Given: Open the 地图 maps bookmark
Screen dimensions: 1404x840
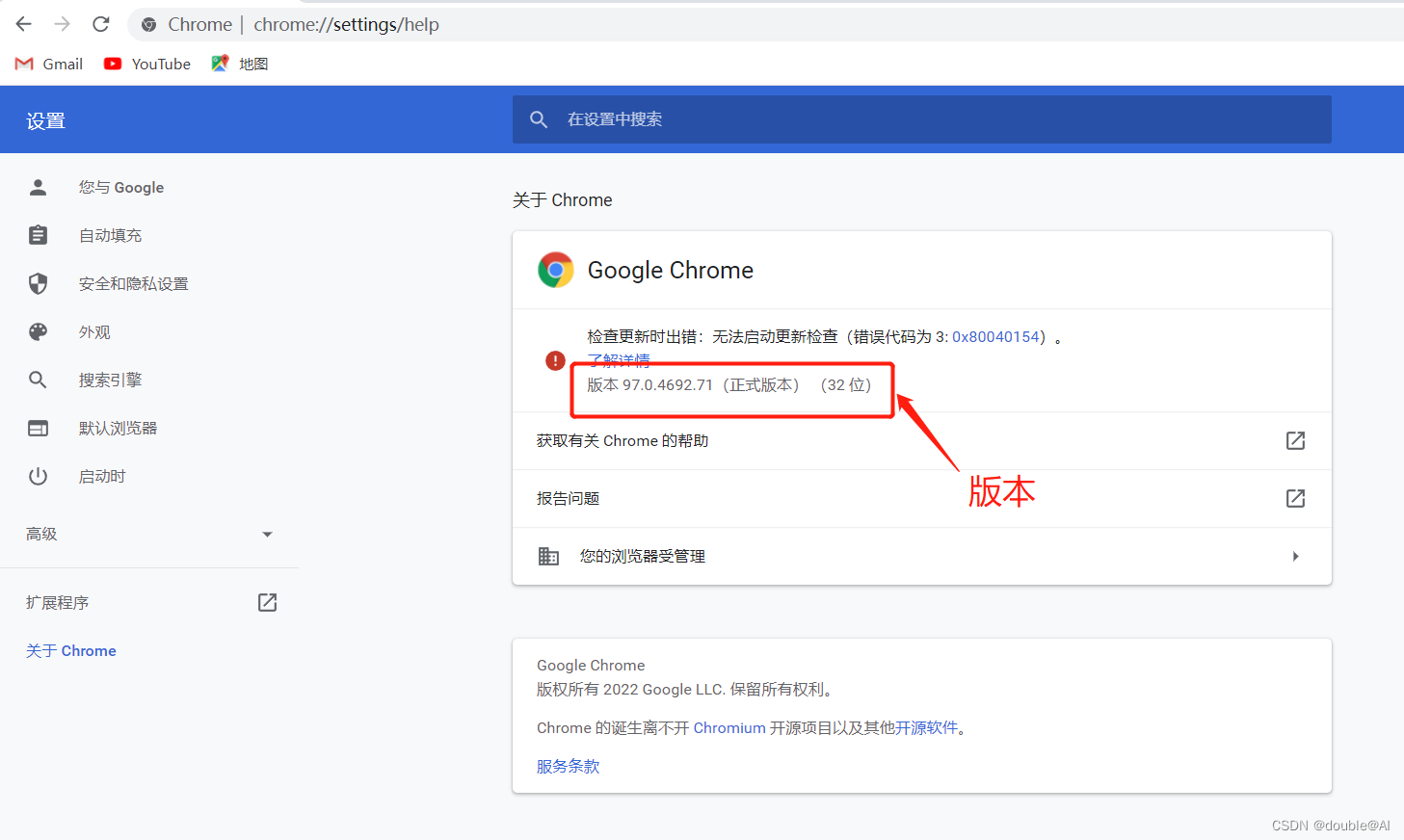Looking at the screenshot, I should [240, 64].
